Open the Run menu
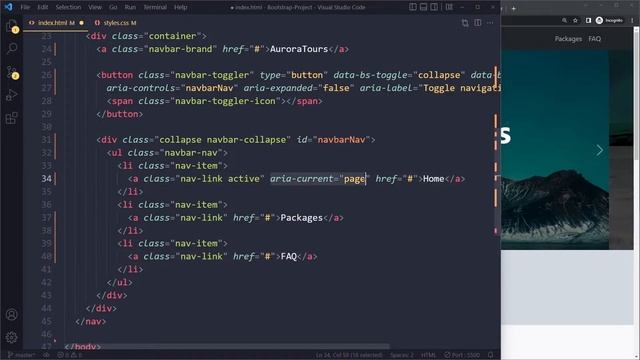 click(130, 7)
